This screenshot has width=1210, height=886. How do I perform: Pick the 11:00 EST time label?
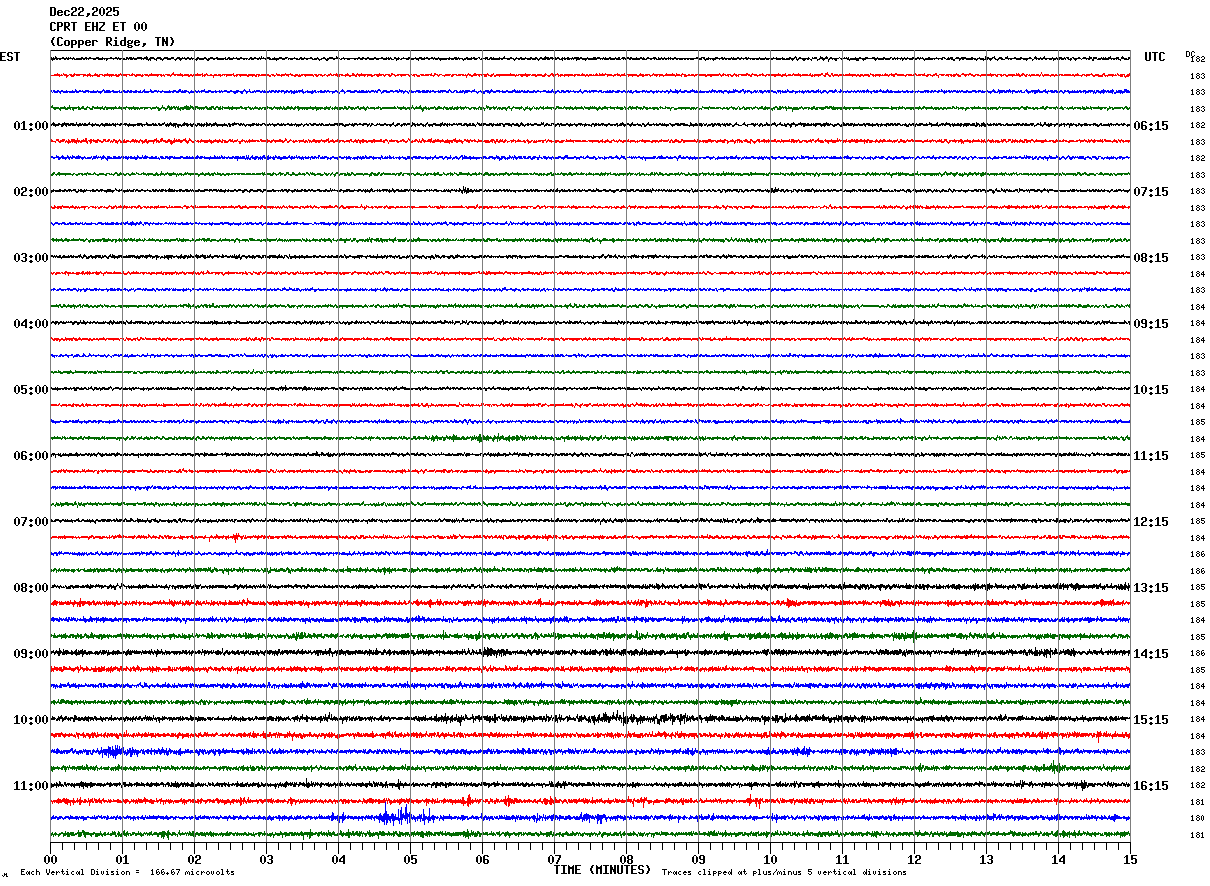tap(30, 786)
